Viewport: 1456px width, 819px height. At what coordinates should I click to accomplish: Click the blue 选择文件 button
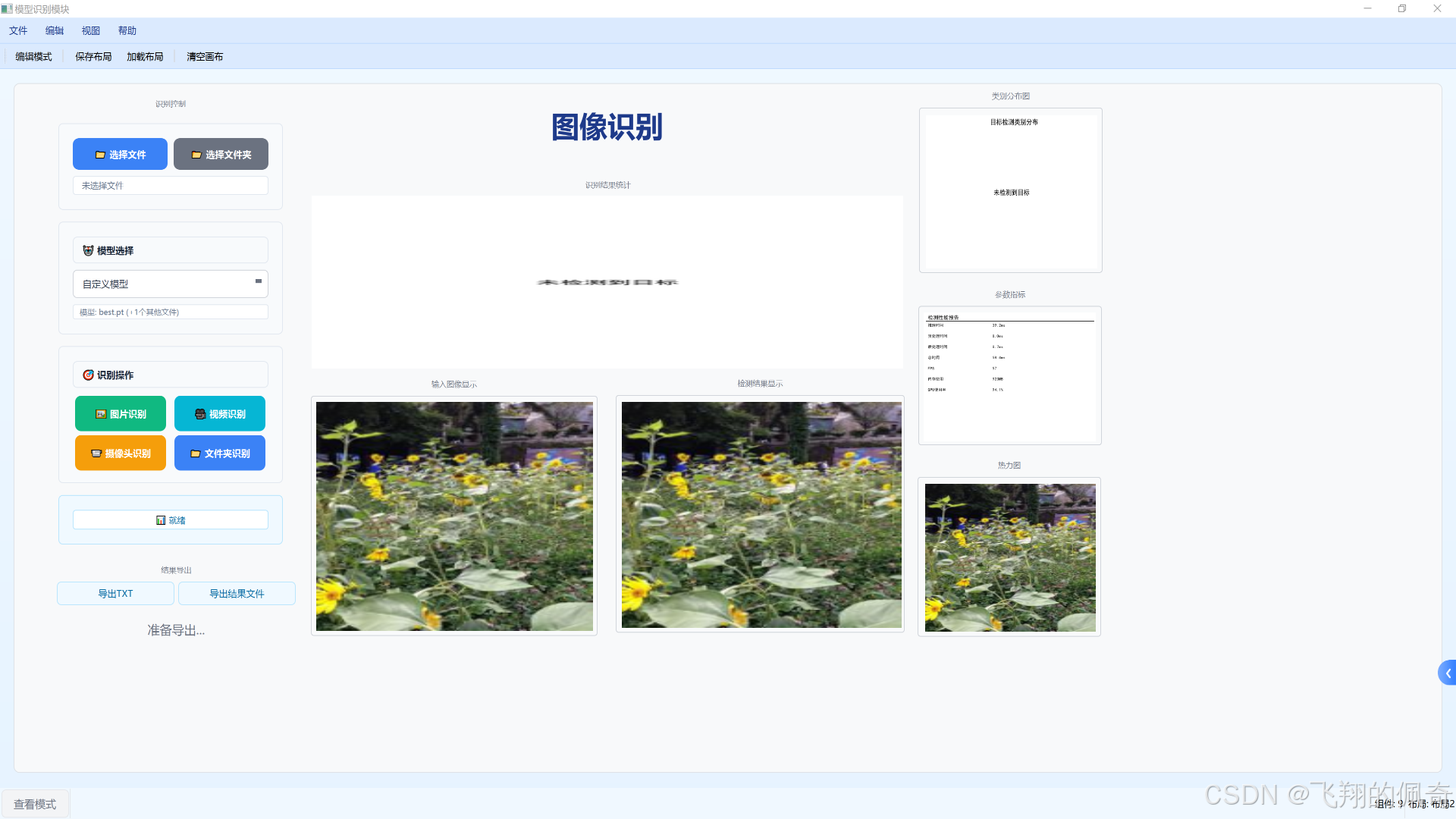pyautogui.click(x=120, y=155)
